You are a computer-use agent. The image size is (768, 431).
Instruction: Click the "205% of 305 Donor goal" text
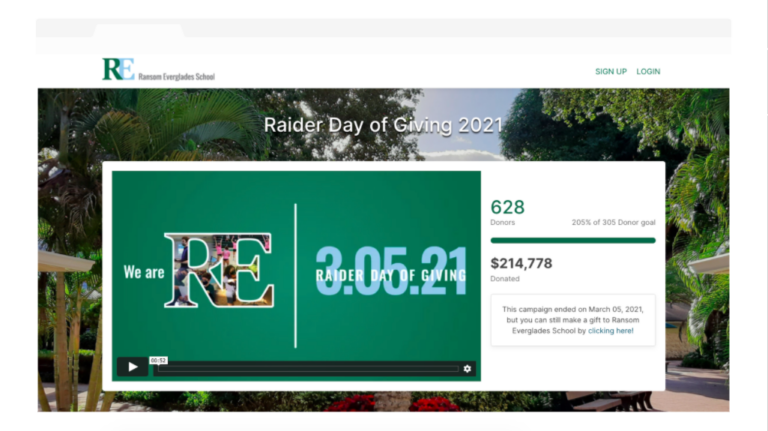[x=613, y=222]
